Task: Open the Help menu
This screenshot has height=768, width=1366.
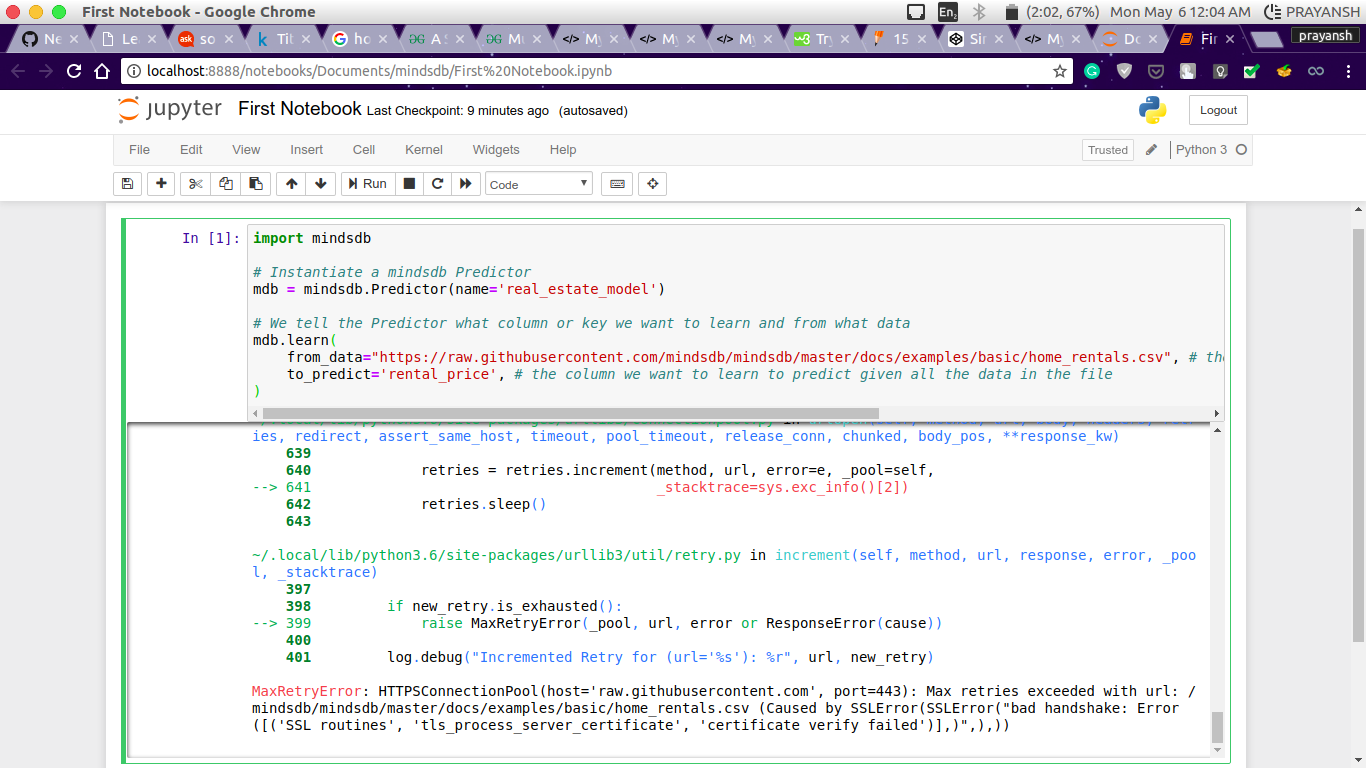Action: click(563, 150)
